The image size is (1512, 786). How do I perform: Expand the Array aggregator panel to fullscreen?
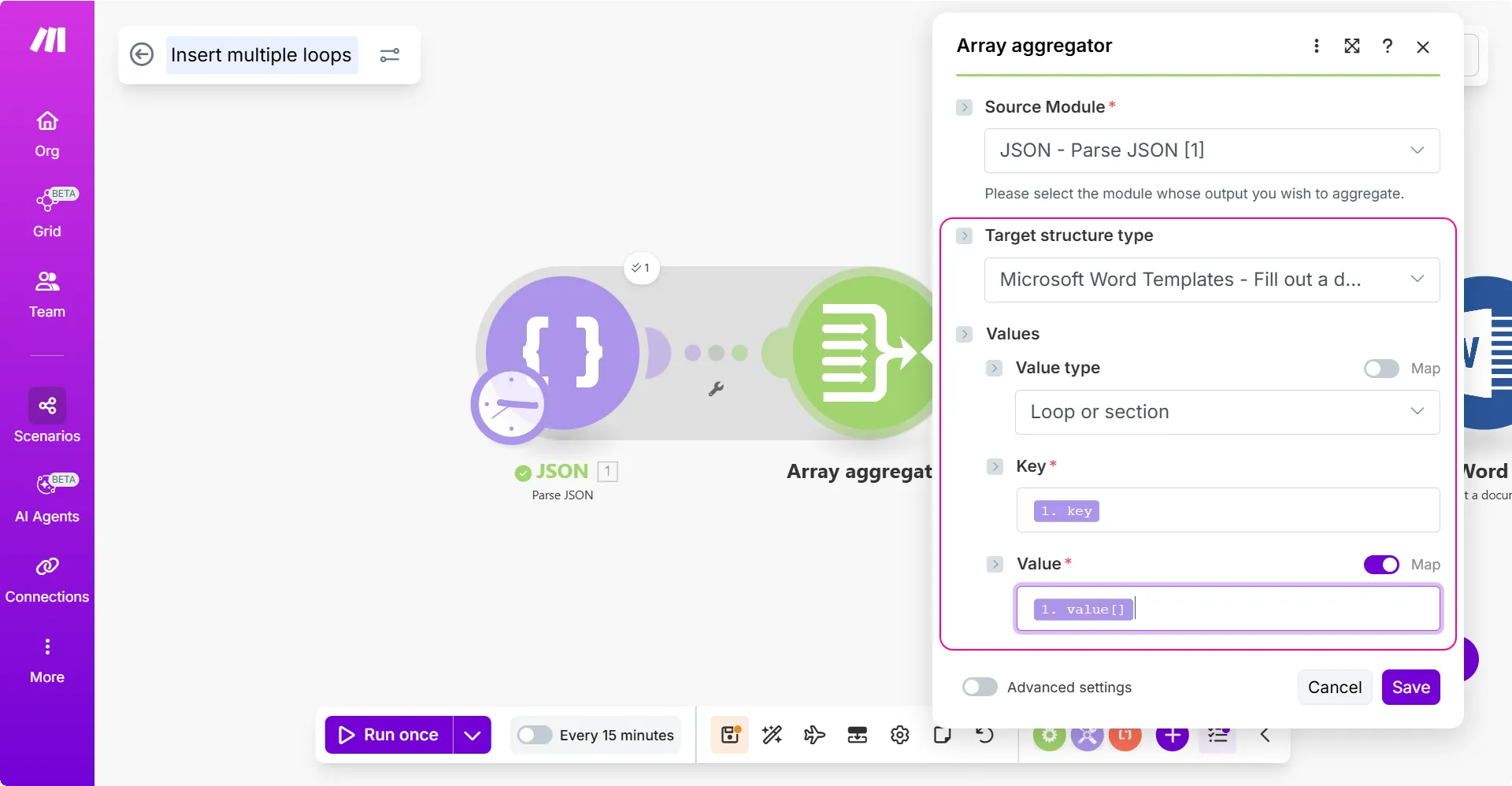[x=1352, y=46]
